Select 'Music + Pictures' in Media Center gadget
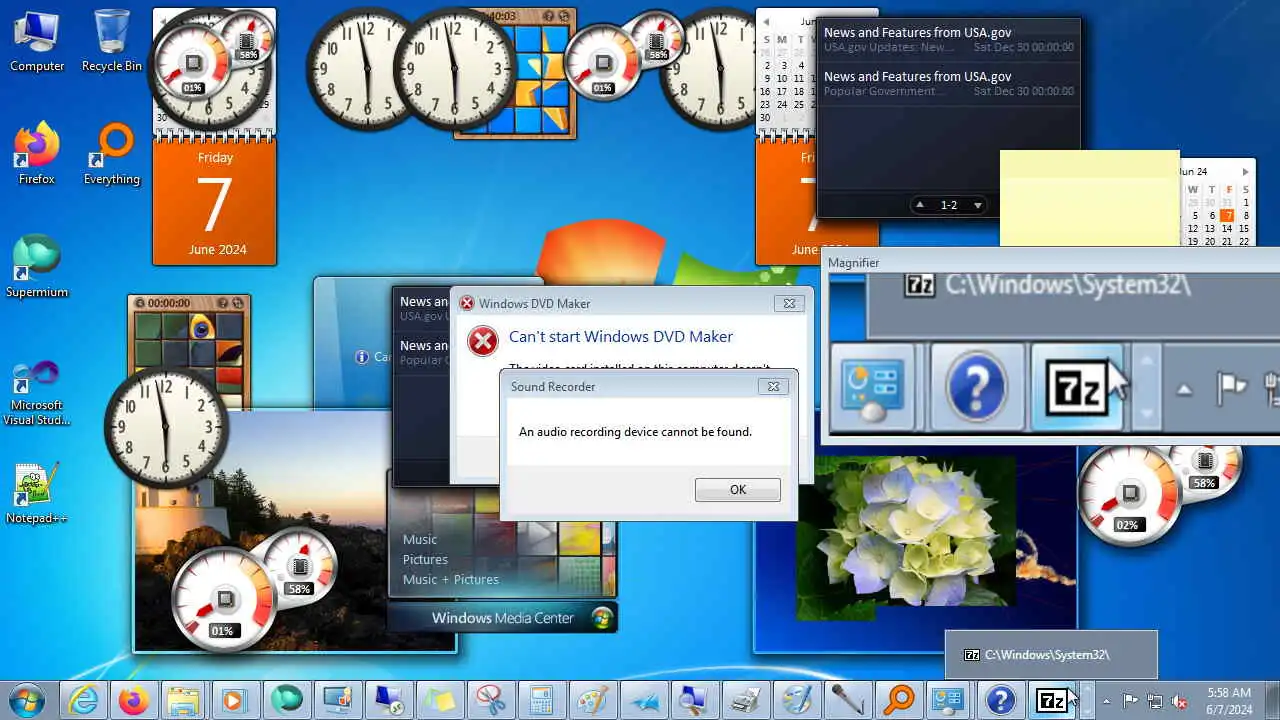1280x720 pixels. (x=450, y=579)
